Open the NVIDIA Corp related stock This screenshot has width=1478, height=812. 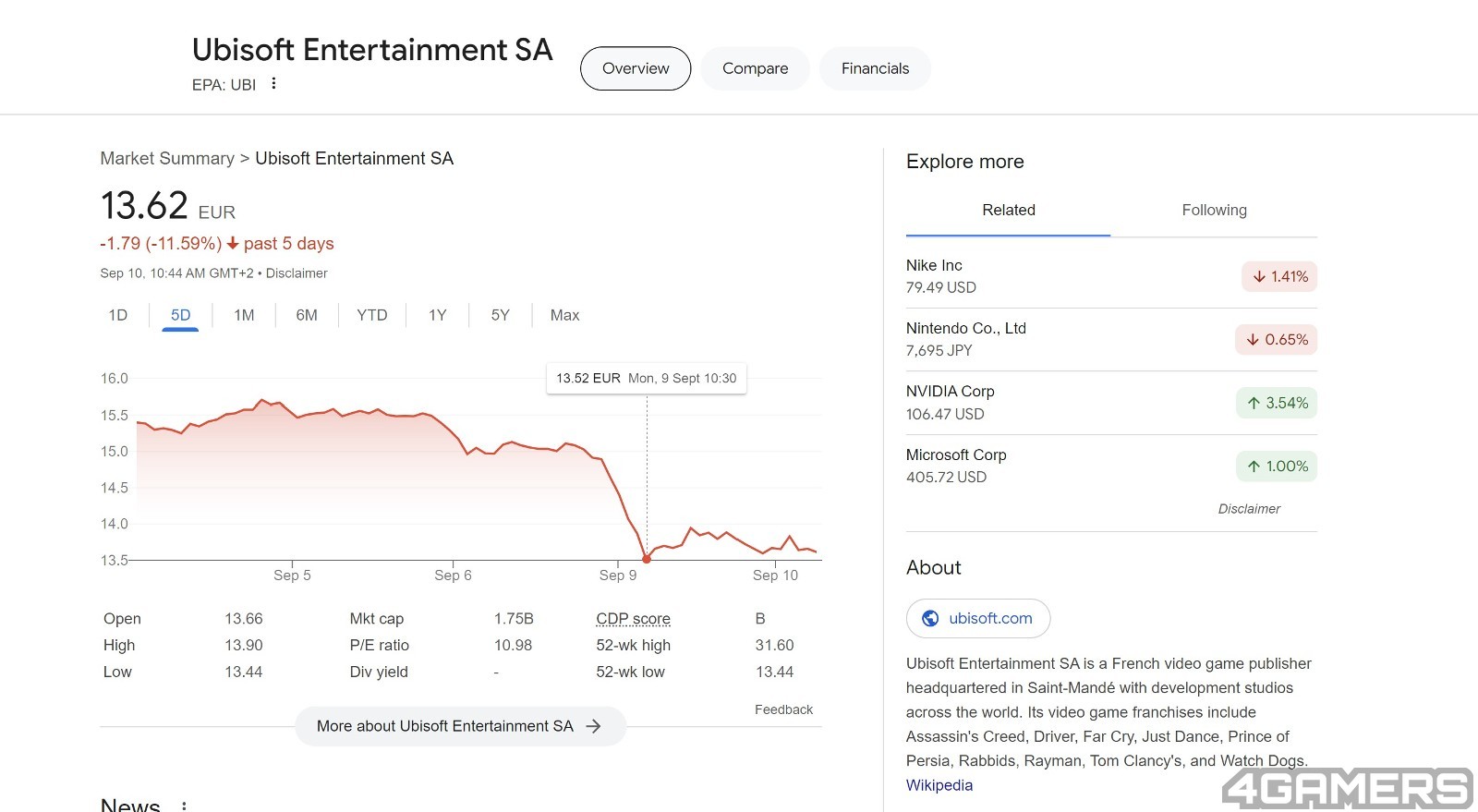pos(1111,403)
